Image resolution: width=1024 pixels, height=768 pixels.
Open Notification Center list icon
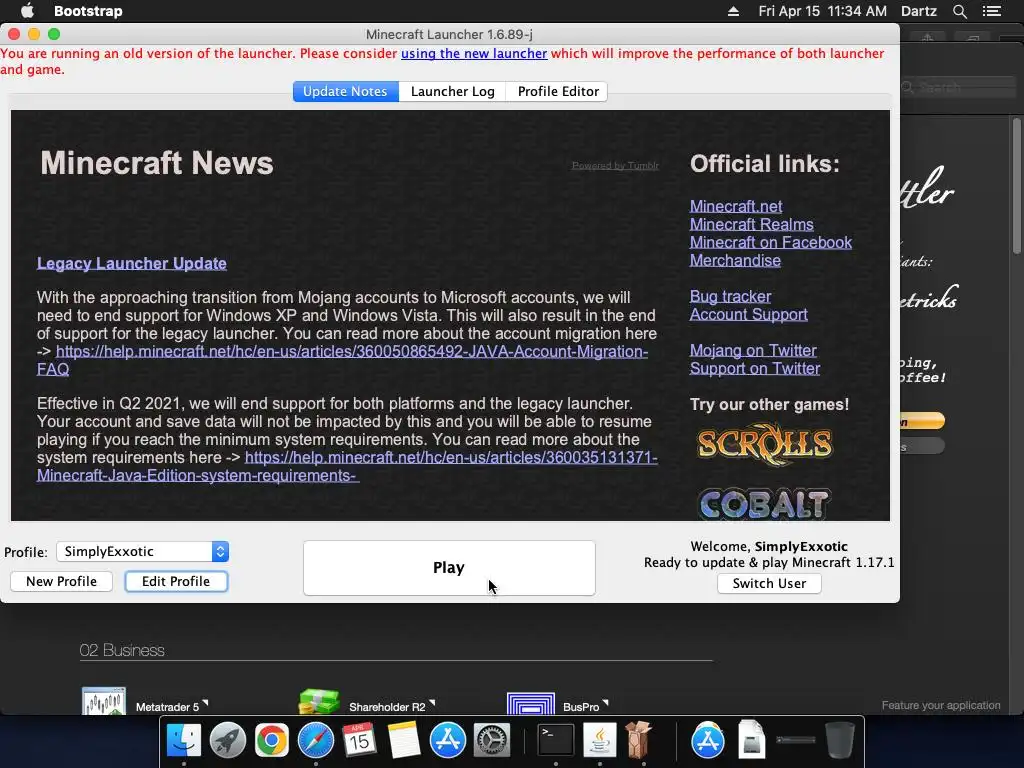[x=991, y=11]
